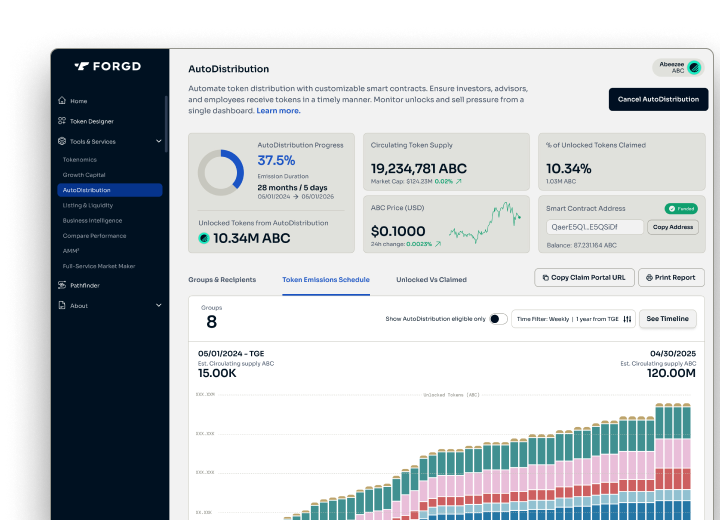Viewport: 720px width, 520px height.
Task: Select Tokenomics in the sidebar
Action: pos(80,159)
